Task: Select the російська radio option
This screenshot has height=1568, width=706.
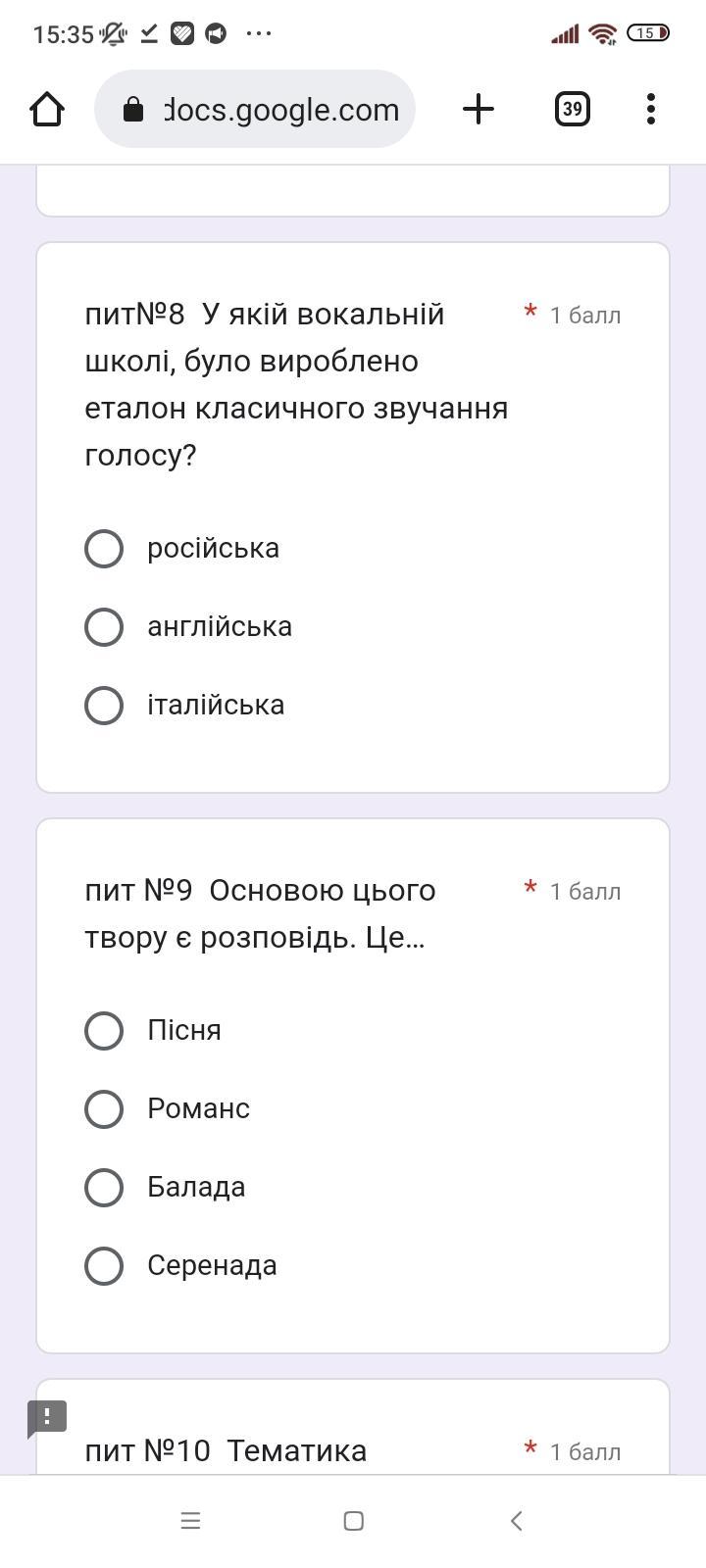Action: pyautogui.click(x=104, y=549)
